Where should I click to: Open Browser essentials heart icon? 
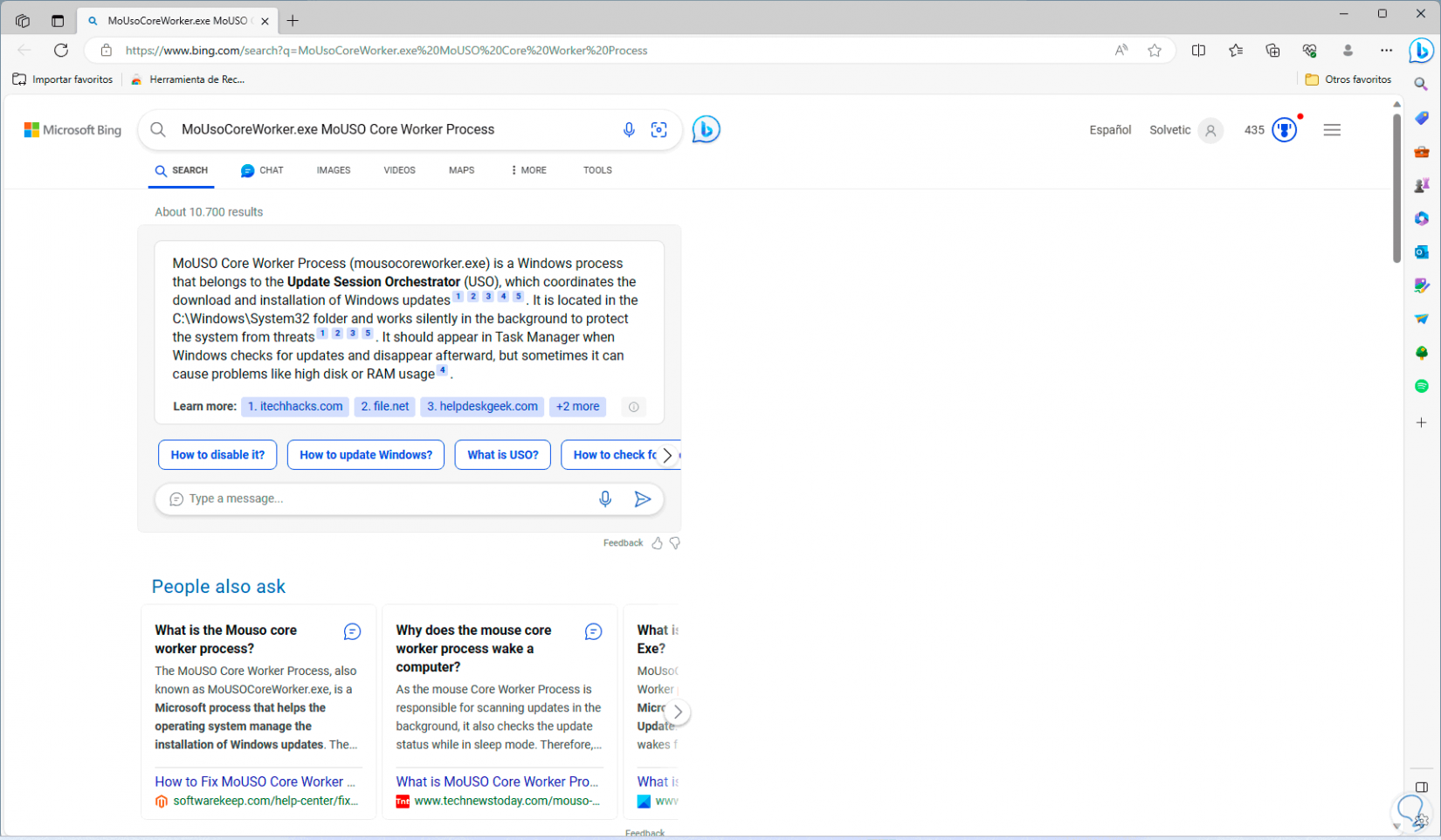pyautogui.click(x=1309, y=51)
